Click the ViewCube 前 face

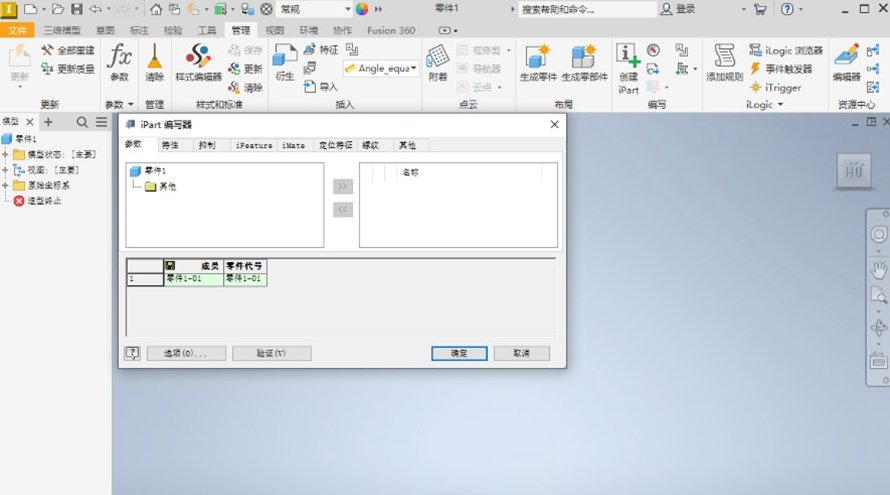854,170
